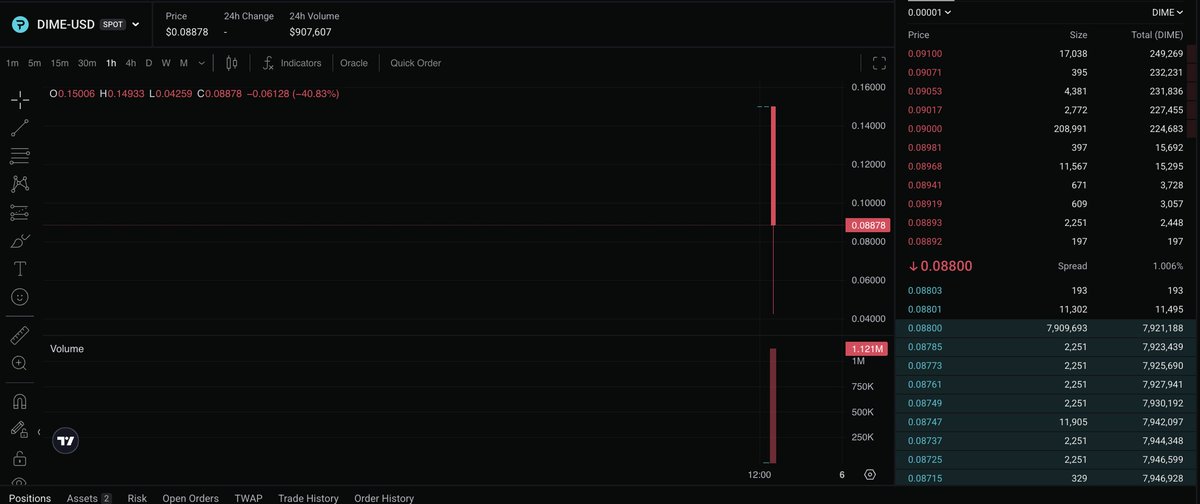Screen dimensions: 1200x504
Task: Collapse the drawing toolbar side arrow
Action: point(39,433)
